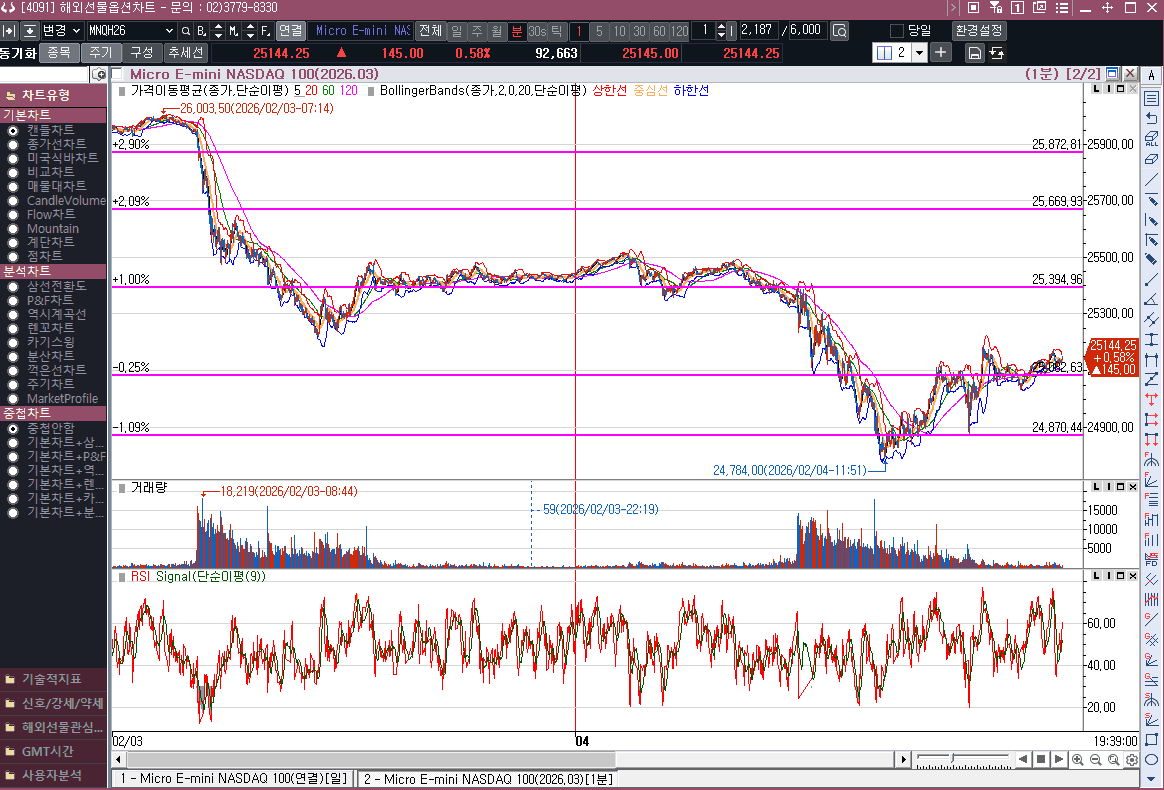Enable the 당일 checkbox
Viewport: 1164px width, 790px height.
click(x=896, y=31)
